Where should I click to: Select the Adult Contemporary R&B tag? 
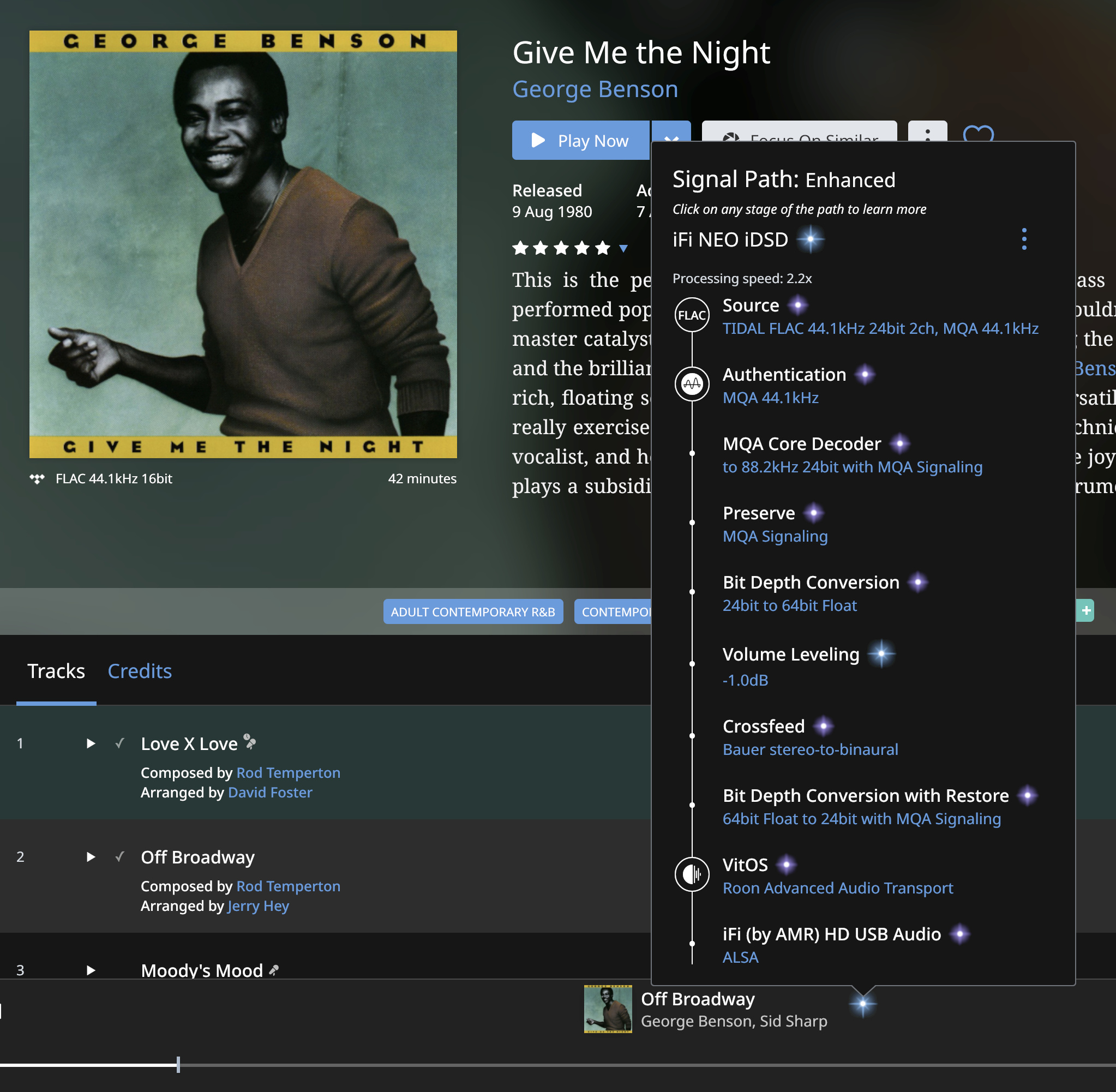(473, 612)
